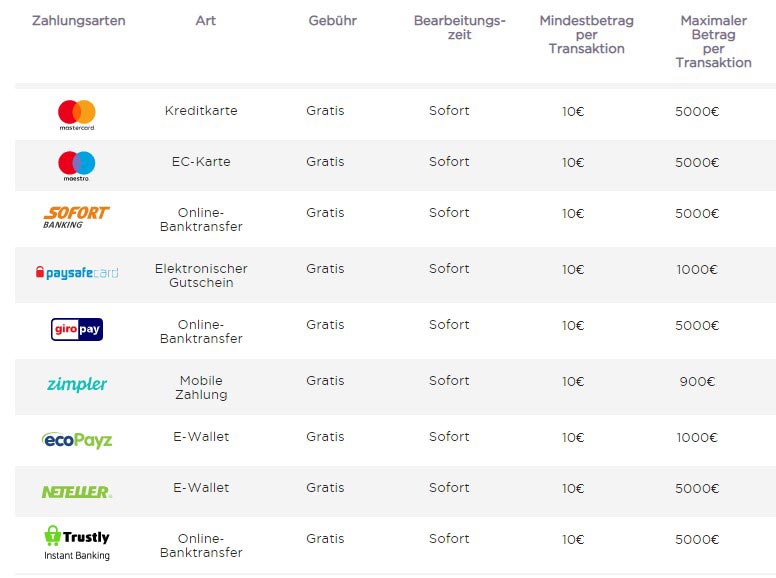Screen dimensions: 776x578
Task: Click Mobile Zahlung in Zimpler row
Action: coord(201,388)
